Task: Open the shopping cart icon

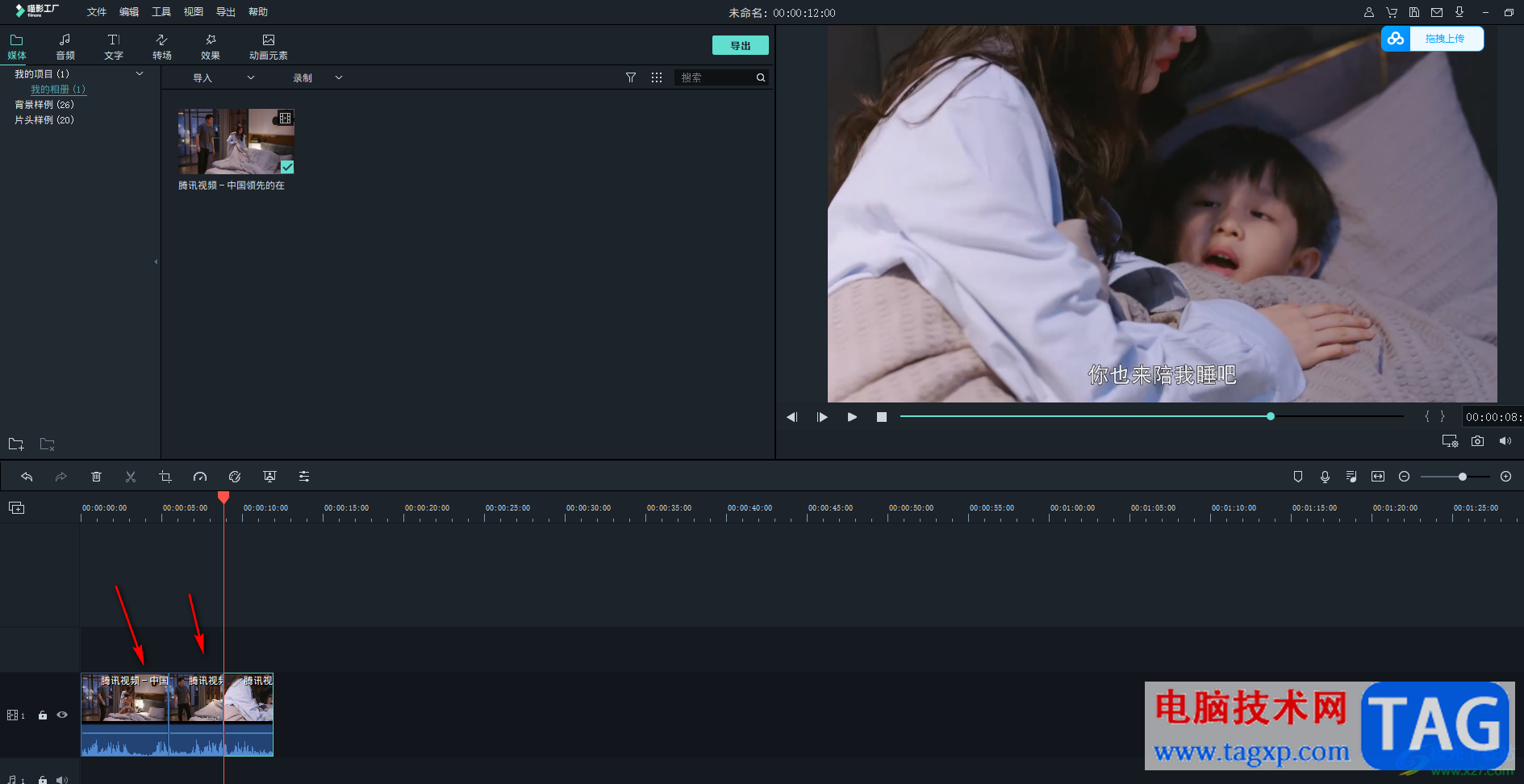Action: tap(1392, 12)
